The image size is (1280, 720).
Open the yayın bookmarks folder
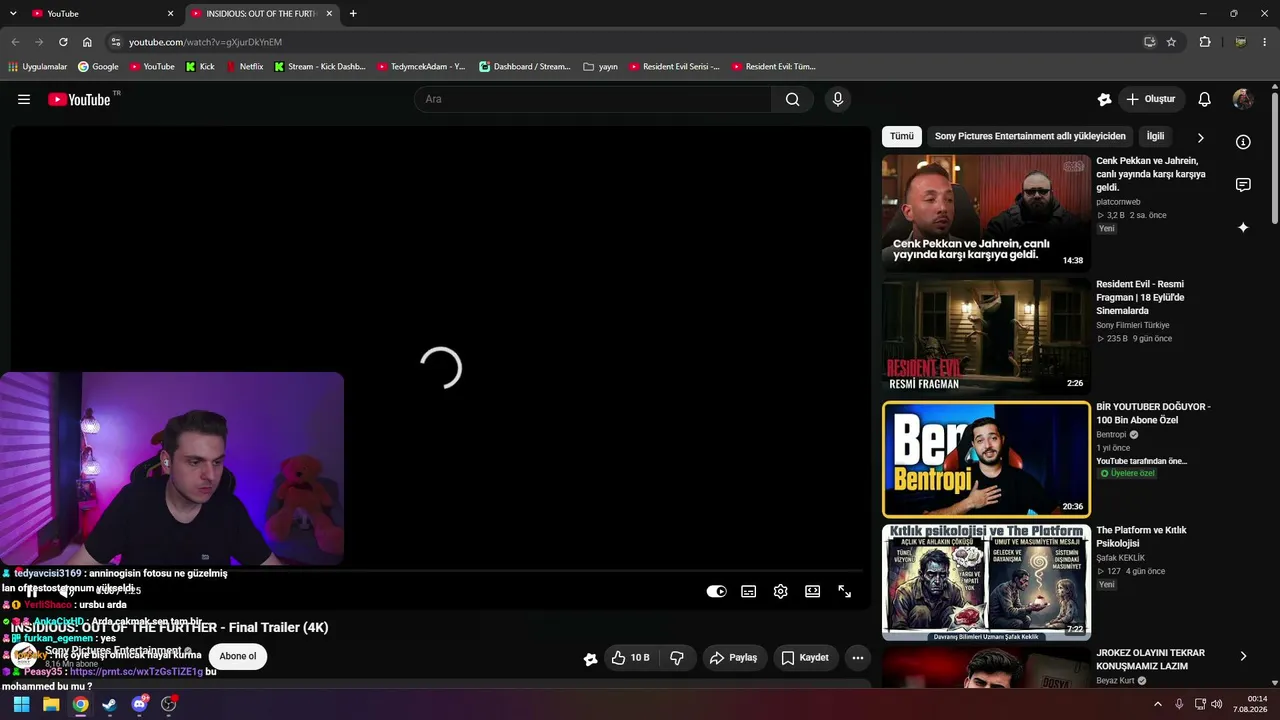pos(600,67)
